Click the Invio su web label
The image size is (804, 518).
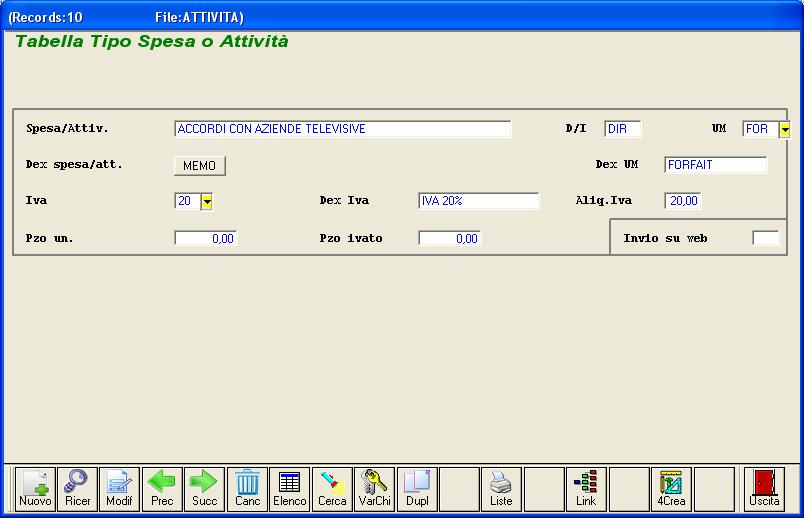pos(666,238)
